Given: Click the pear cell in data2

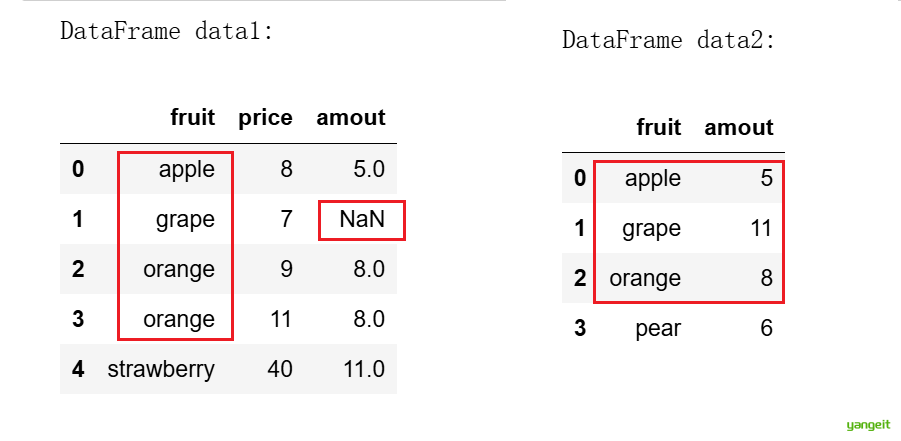Looking at the screenshot, I should 658,328.
